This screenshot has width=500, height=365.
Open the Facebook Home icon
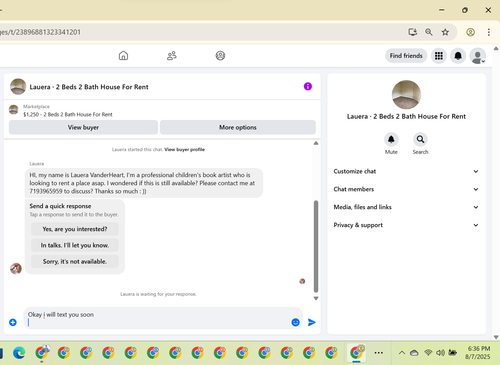click(x=123, y=55)
